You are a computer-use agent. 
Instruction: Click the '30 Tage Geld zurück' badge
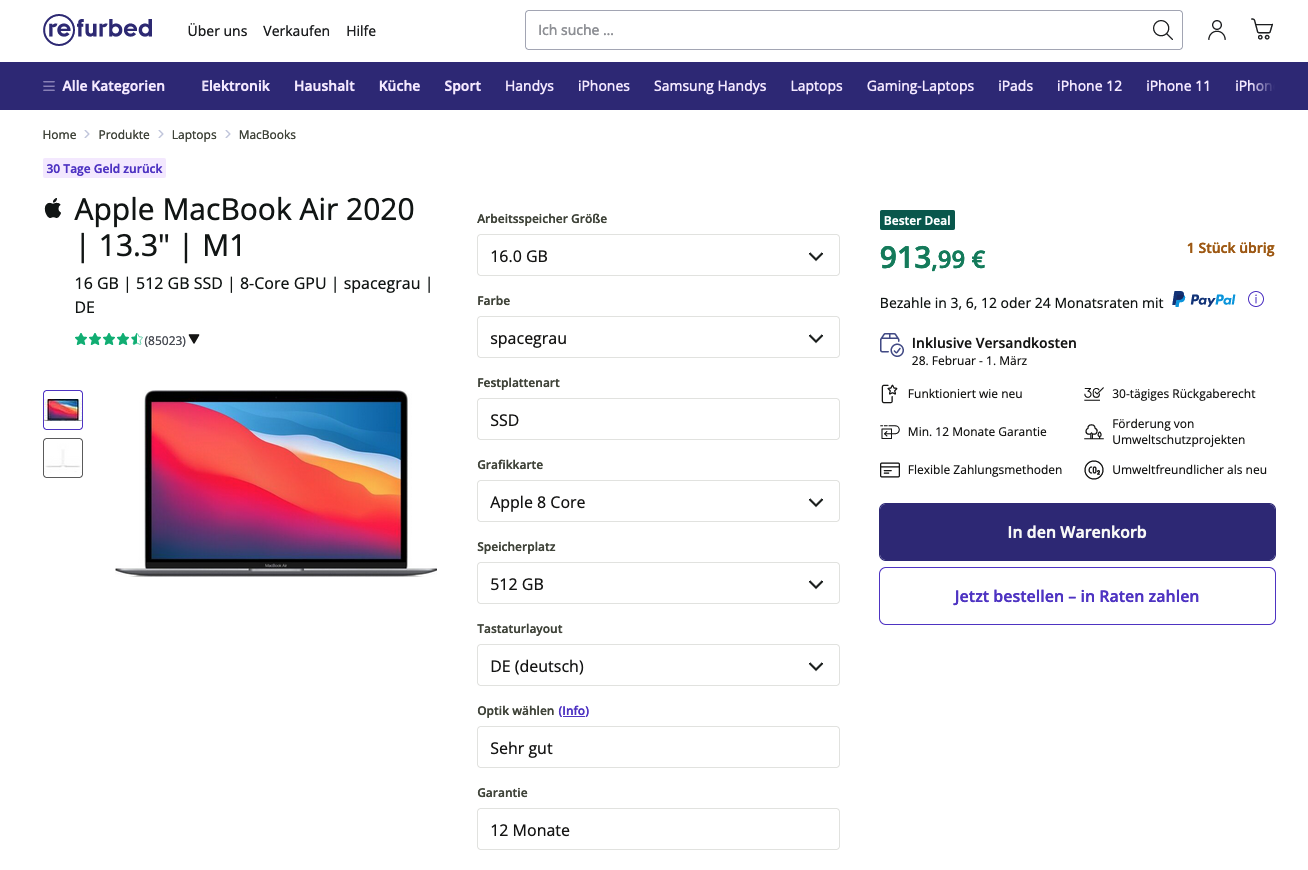(x=104, y=169)
